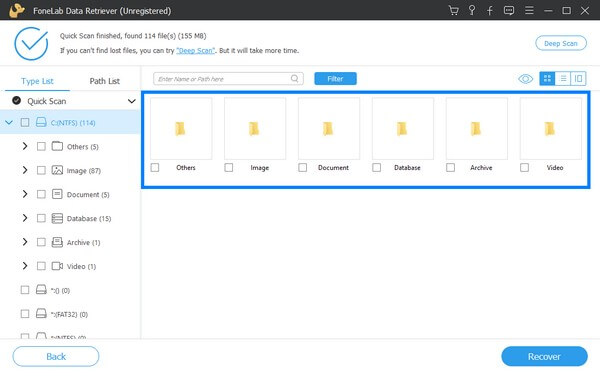The width and height of the screenshot is (600, 378).
Task: Expand the Image (87) tree node
Action: (25, 170)
